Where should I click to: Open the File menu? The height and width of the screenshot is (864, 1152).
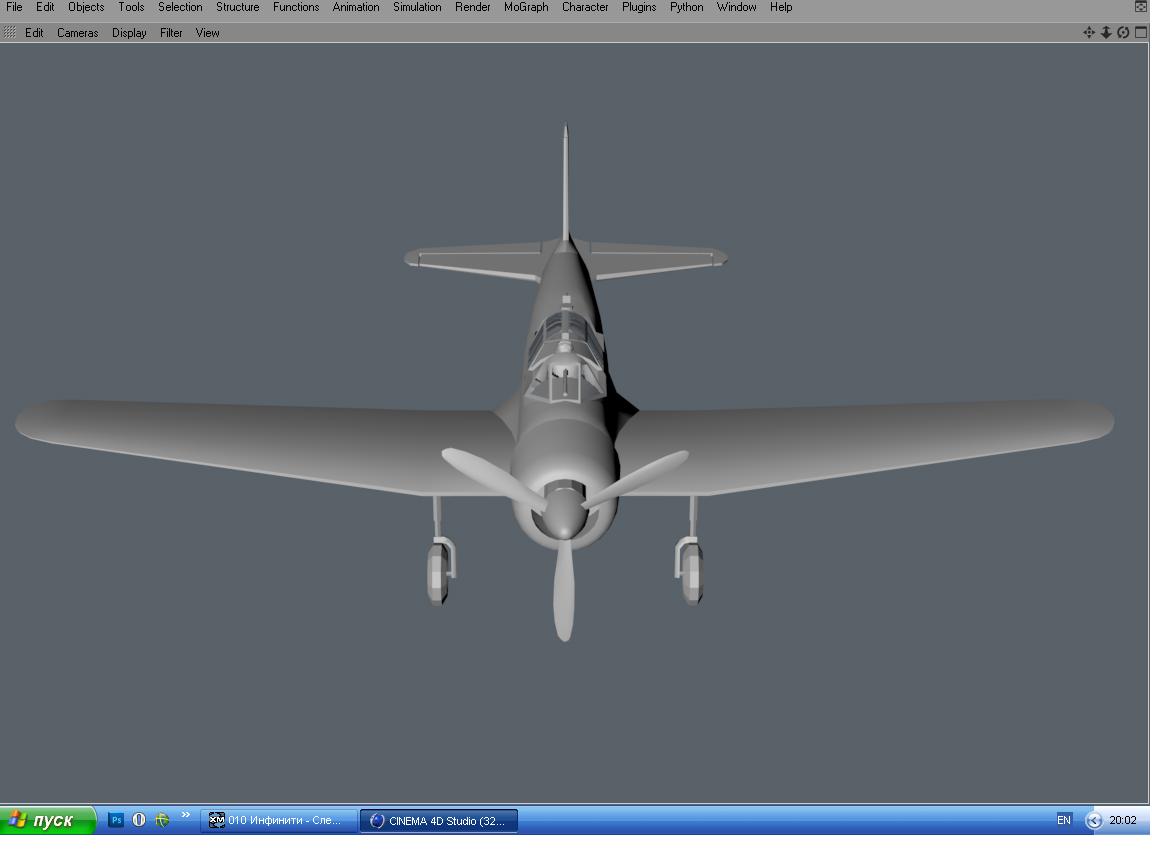[x=14, y=7]
